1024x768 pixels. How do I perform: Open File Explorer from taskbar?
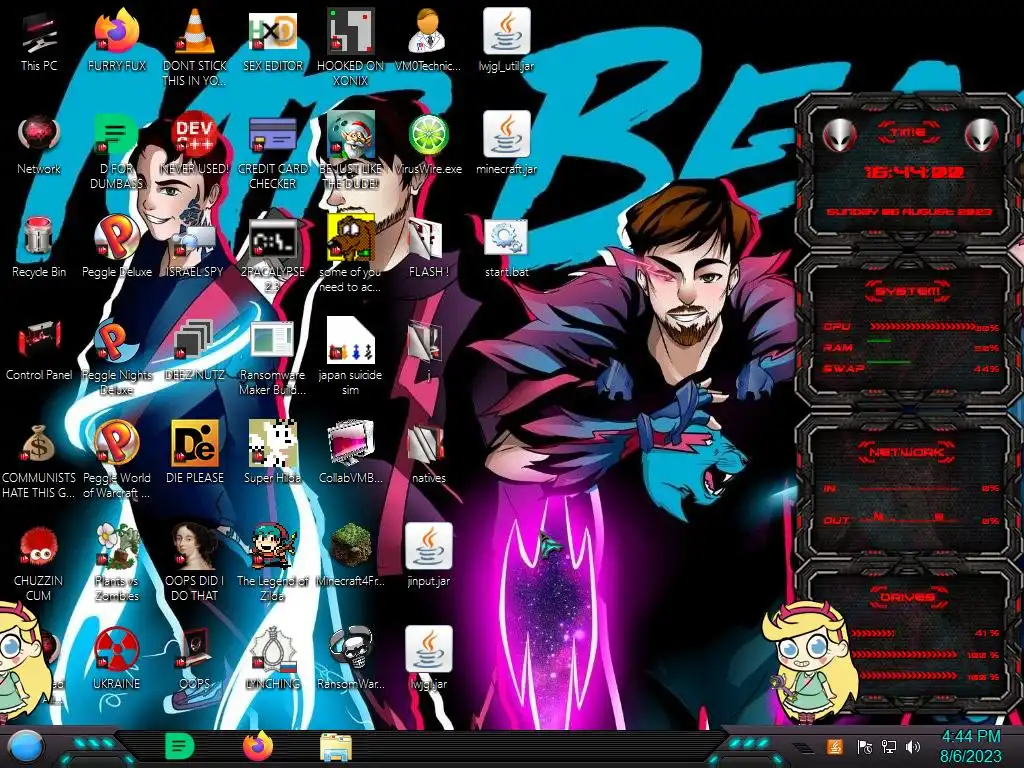tap(336, 747)
